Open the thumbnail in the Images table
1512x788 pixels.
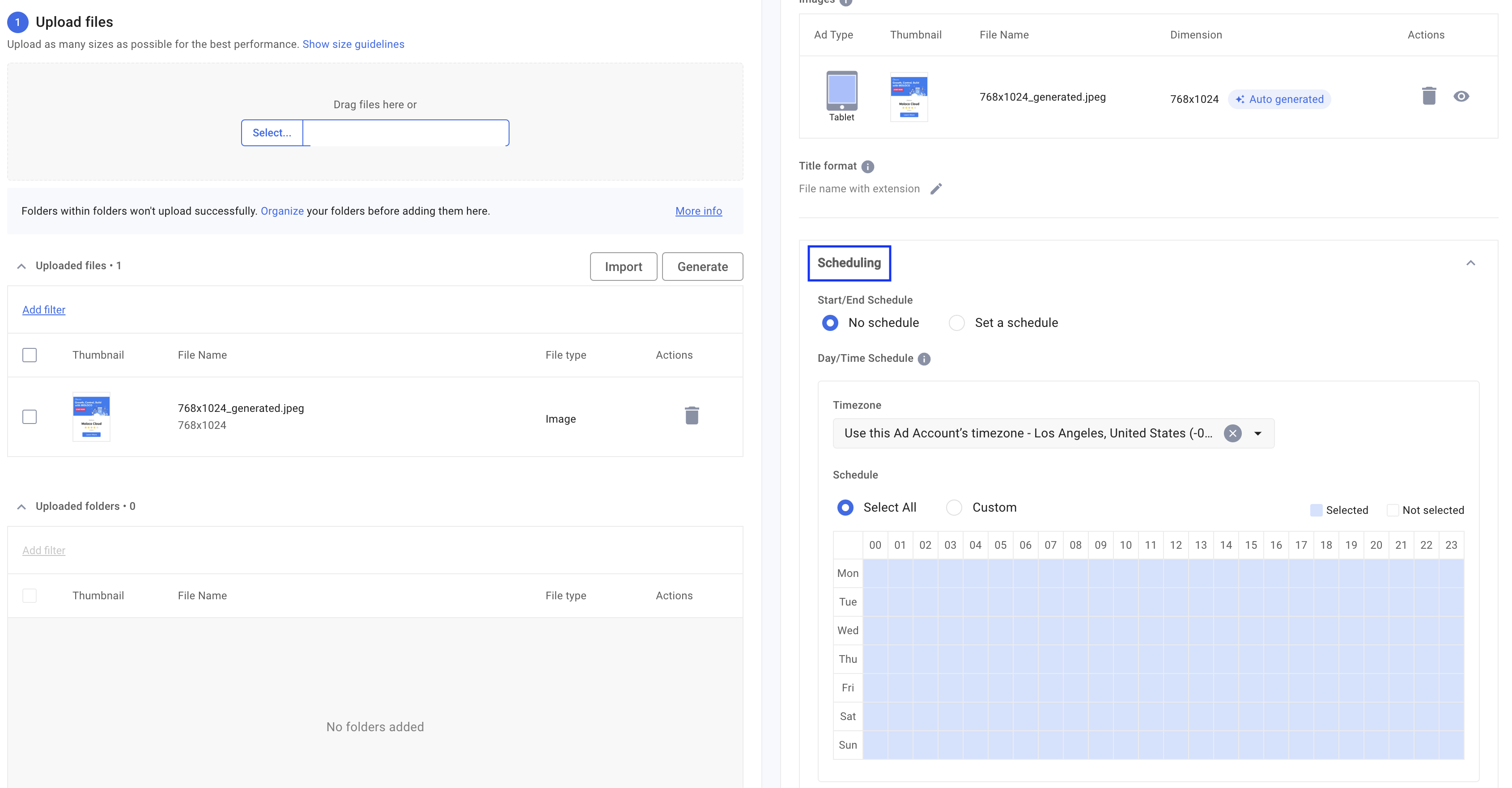pyautogui.click(x=909, y=97)
